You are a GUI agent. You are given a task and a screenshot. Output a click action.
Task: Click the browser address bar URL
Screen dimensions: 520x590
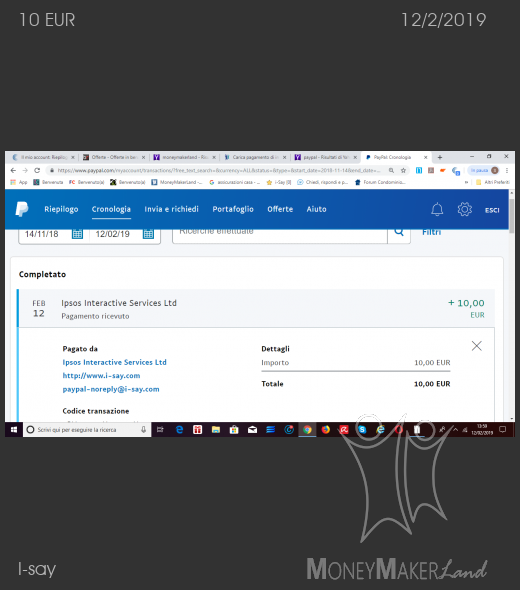point(218,170)
